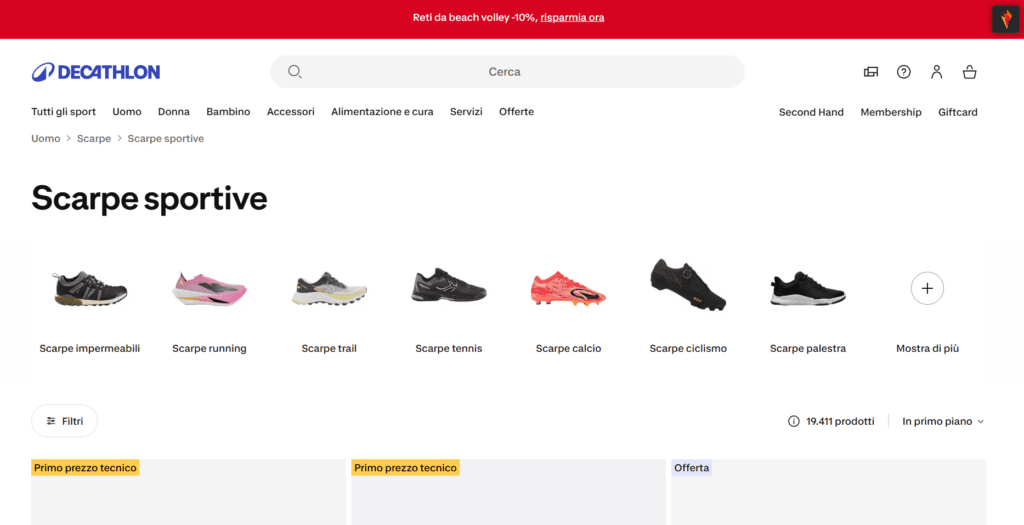Open the Second Hand link
The image size is (1024, 525).
(811, 112)
